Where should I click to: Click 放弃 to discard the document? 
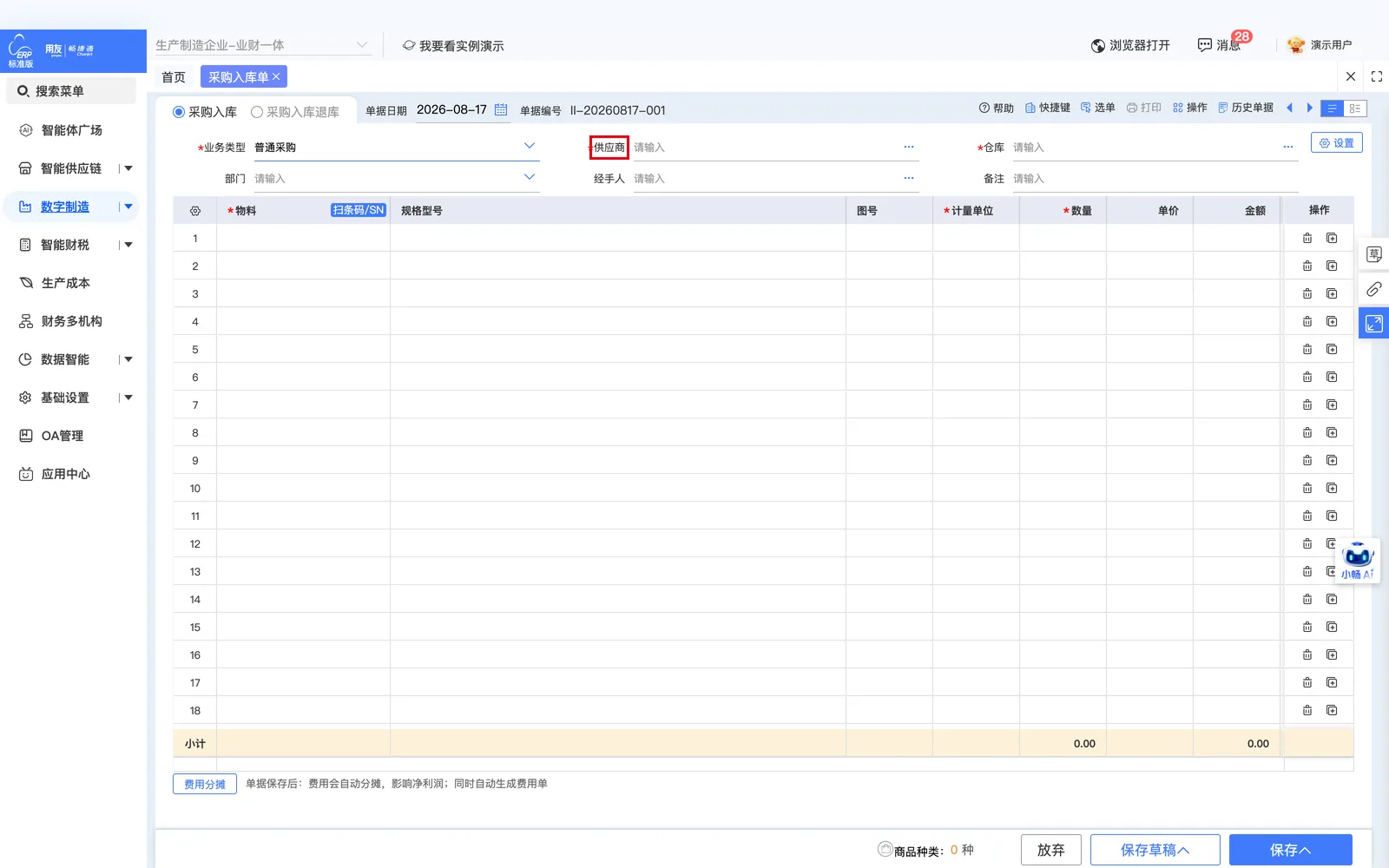click(1050, 850)
